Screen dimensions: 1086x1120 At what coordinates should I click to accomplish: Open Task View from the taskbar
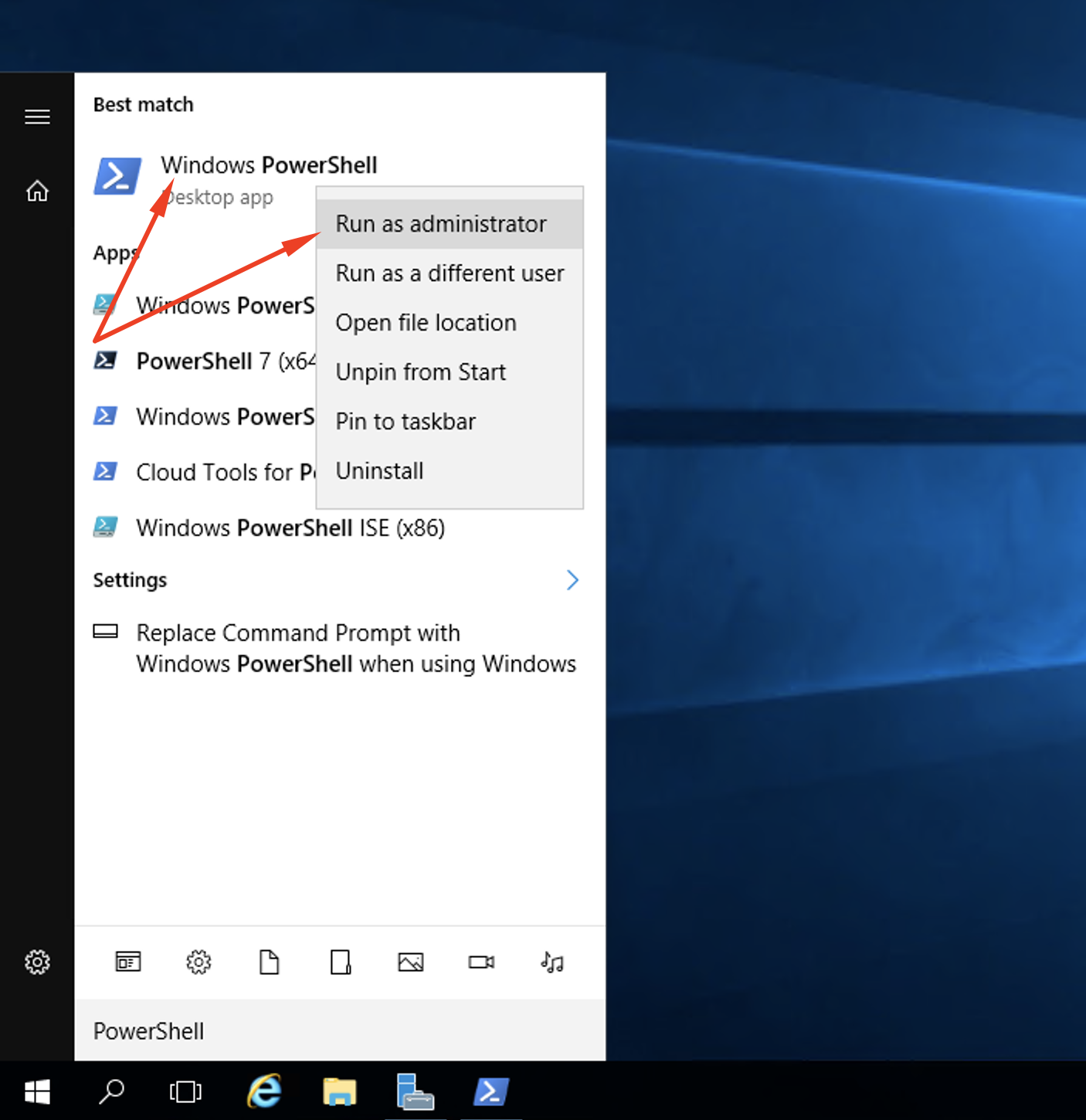pyautogui.click(x=185, y=1091)
